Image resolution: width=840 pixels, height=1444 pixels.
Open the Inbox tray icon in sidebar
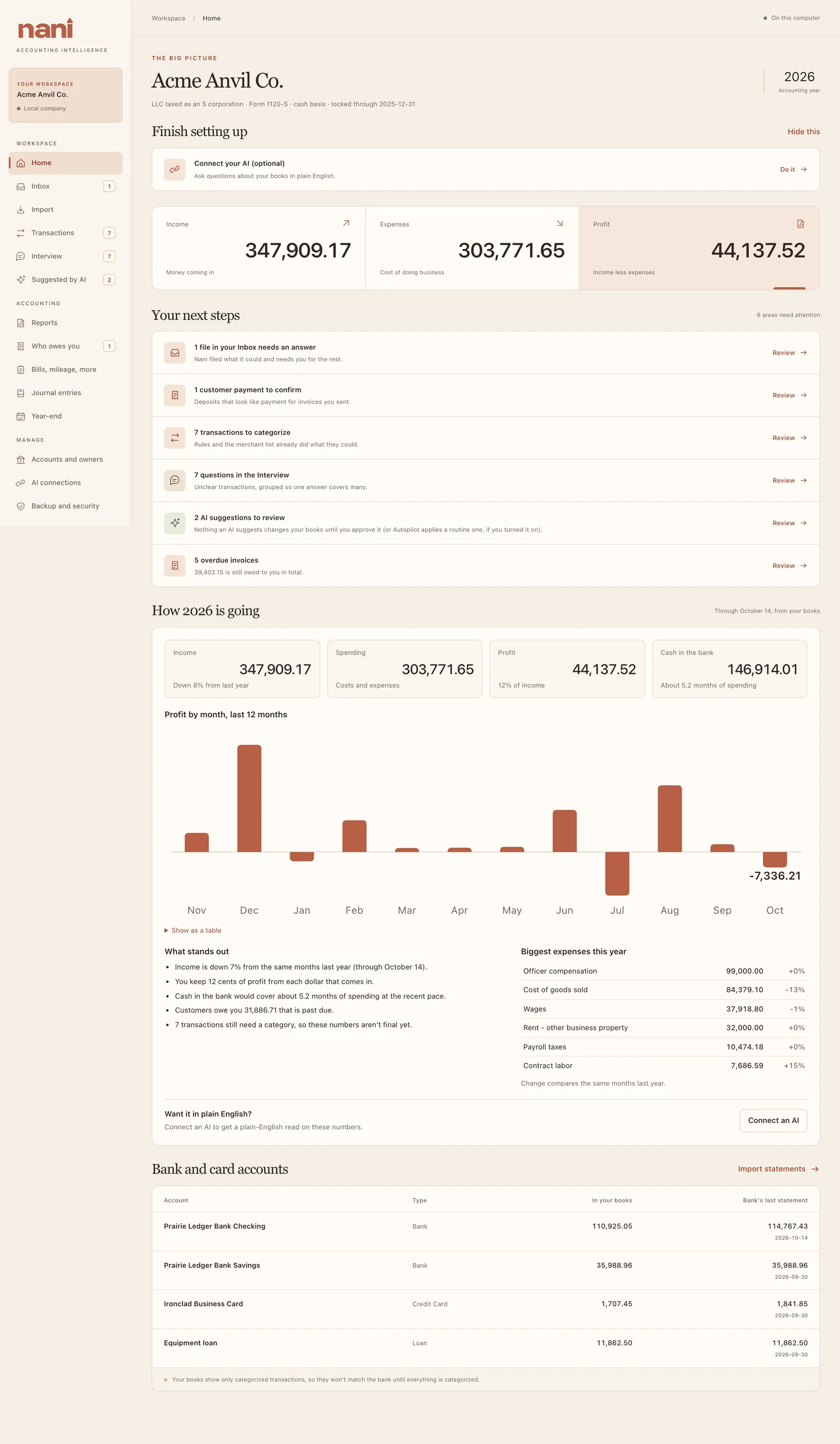click(20, 187)
